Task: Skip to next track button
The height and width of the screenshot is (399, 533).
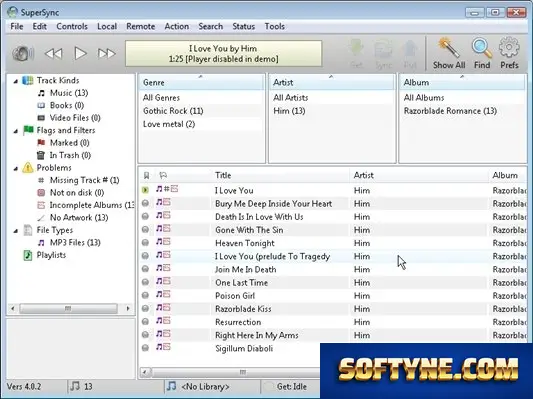Action: tap(106, 53)
